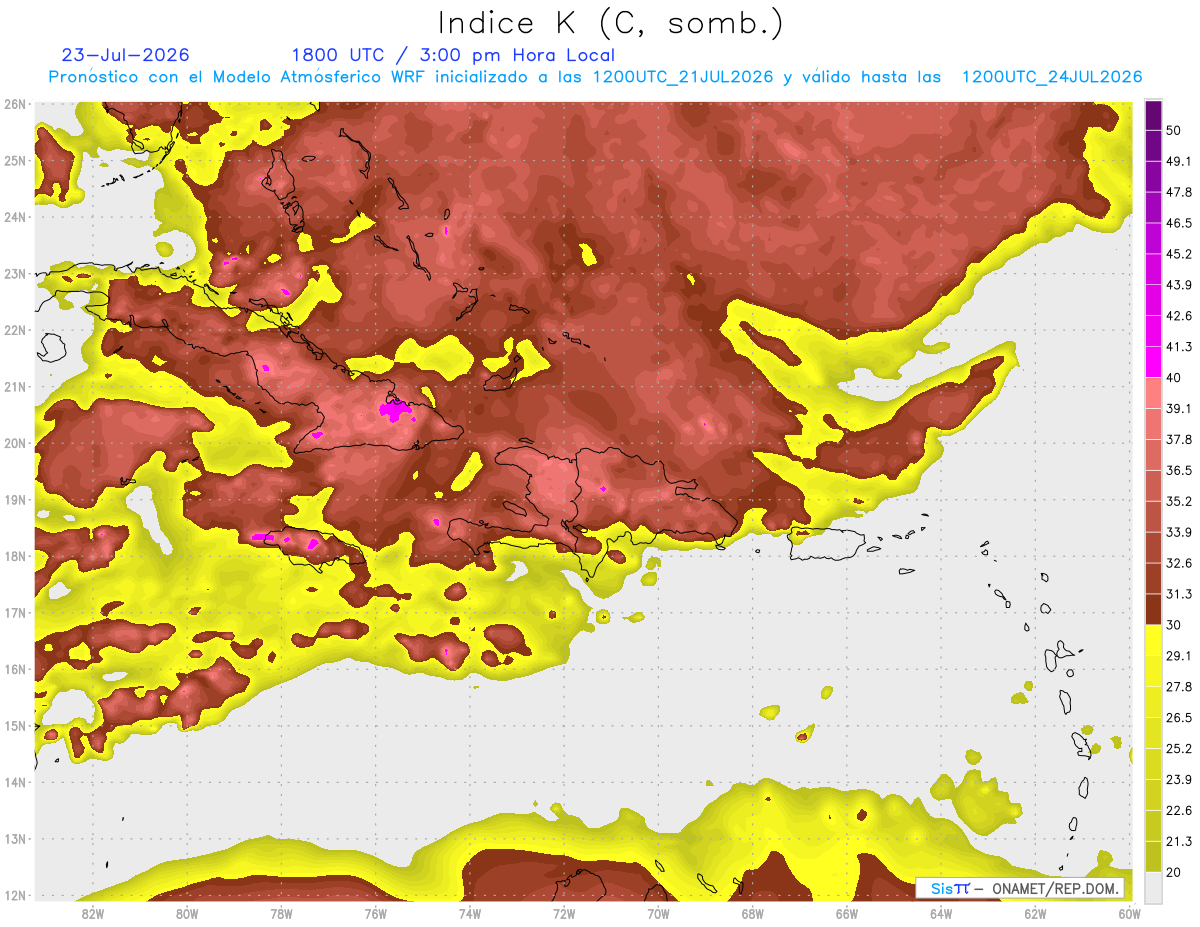Click the color bar value "20"

[x=1173, y=872]
